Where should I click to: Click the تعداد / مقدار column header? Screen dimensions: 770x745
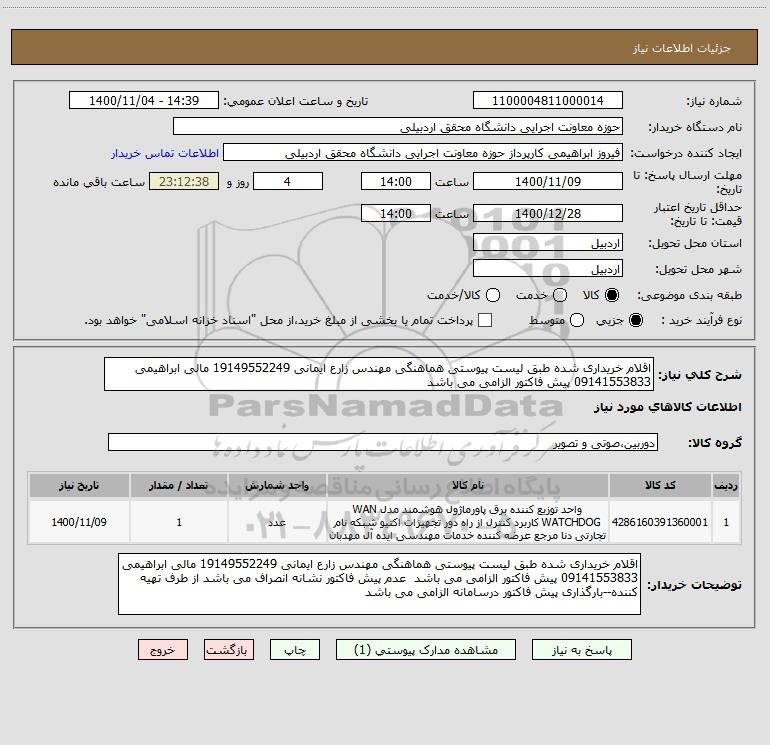(x=179, y=485)
